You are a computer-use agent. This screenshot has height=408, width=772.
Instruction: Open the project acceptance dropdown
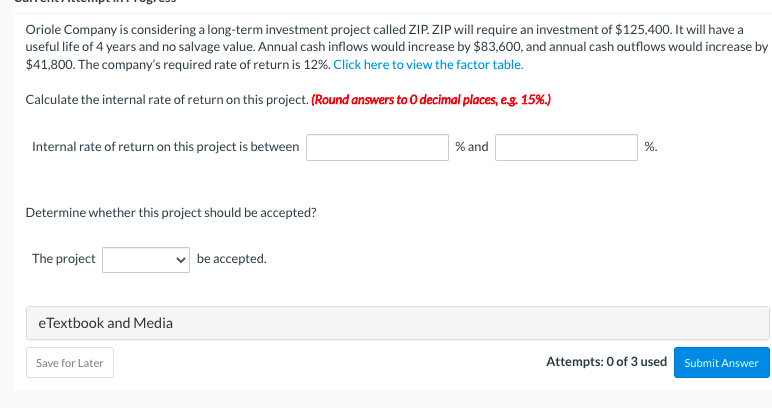[x=146, y=259]
